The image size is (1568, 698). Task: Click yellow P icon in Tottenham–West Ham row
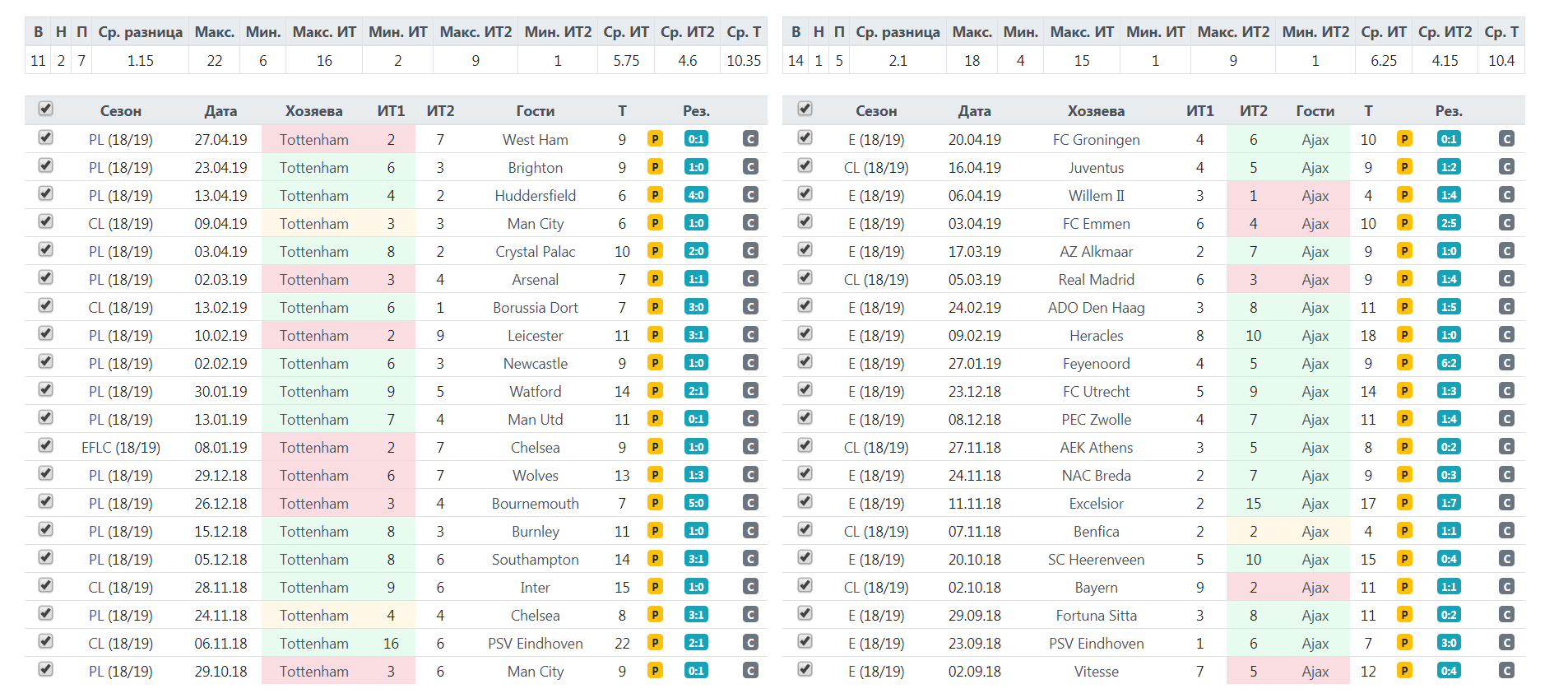(x=655, y=139)
